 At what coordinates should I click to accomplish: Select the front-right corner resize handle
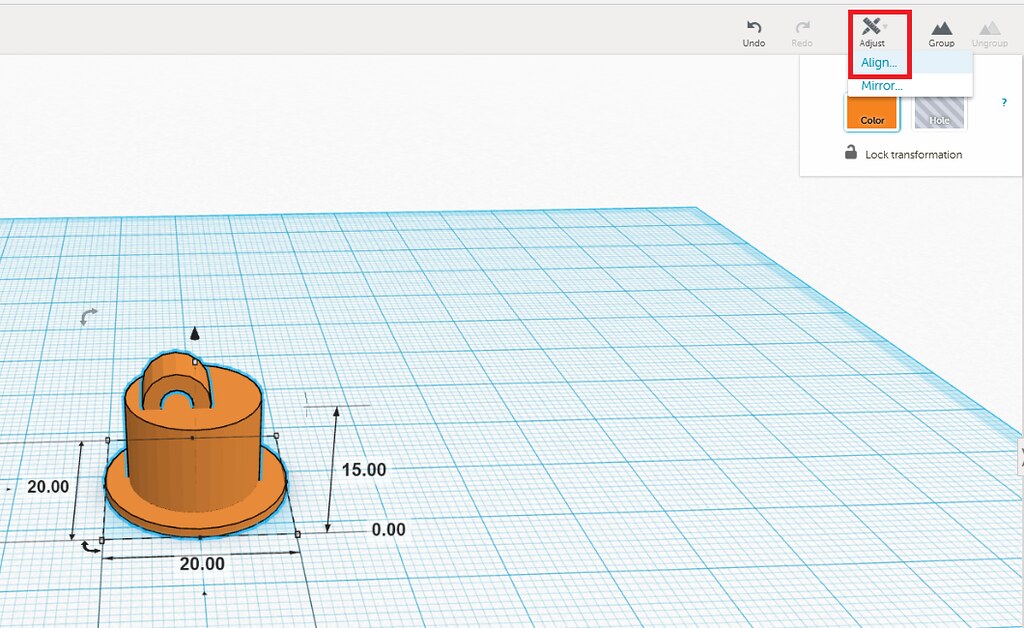click(x=298, y=534)
